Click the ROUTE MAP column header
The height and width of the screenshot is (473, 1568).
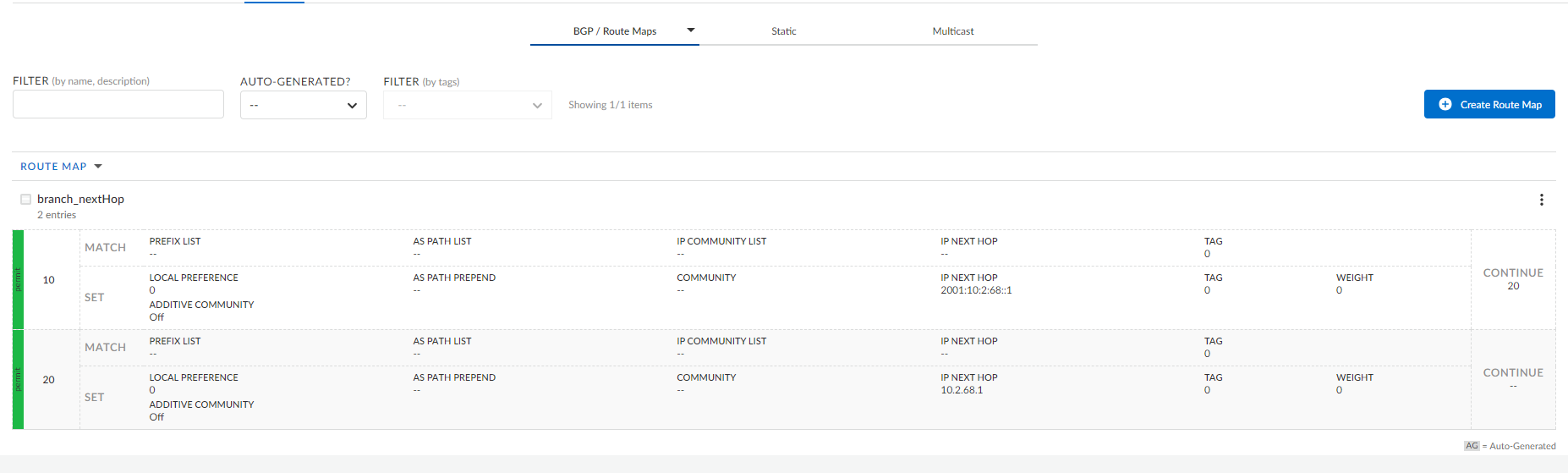tap(53, 167)
